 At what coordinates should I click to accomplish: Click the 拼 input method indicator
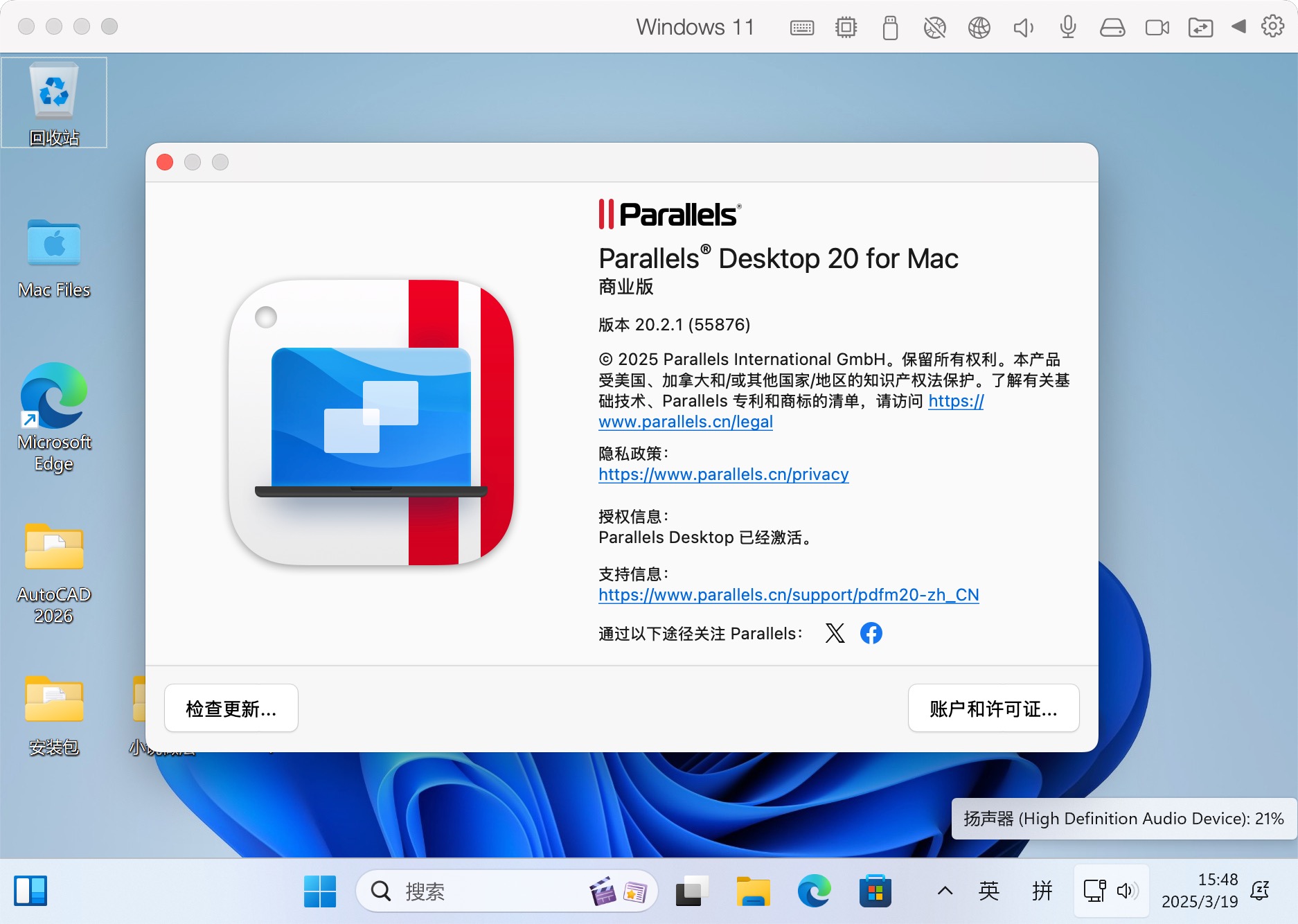[1042, 891]
